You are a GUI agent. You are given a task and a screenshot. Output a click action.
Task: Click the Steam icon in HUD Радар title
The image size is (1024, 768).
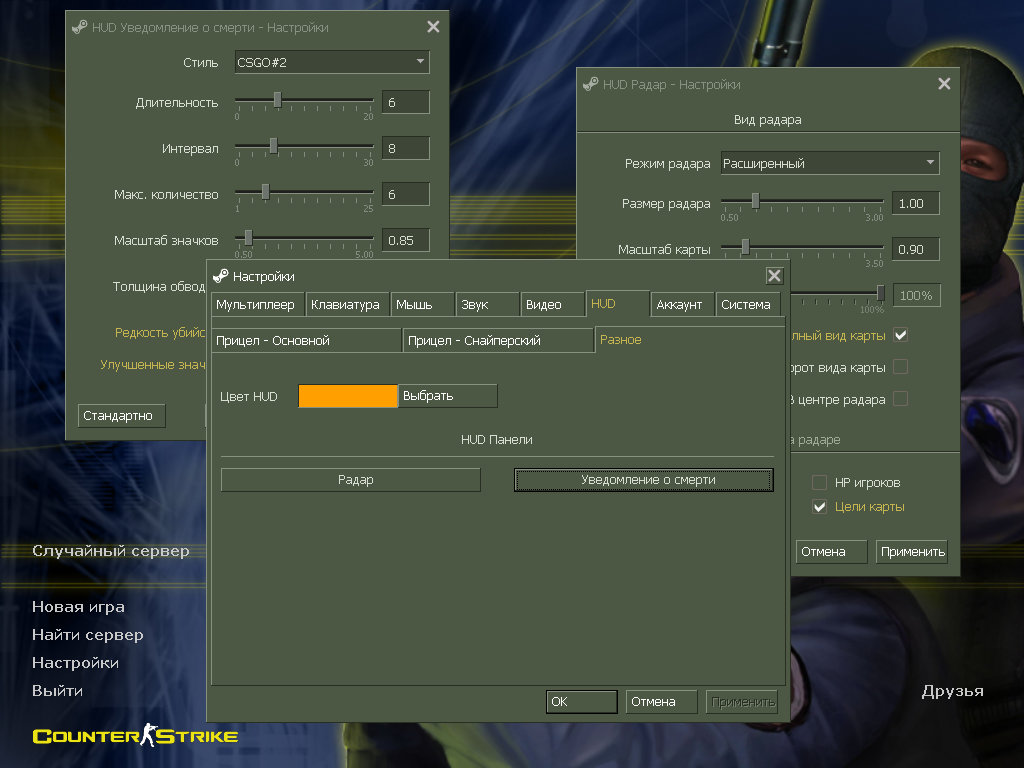point(591,85)
